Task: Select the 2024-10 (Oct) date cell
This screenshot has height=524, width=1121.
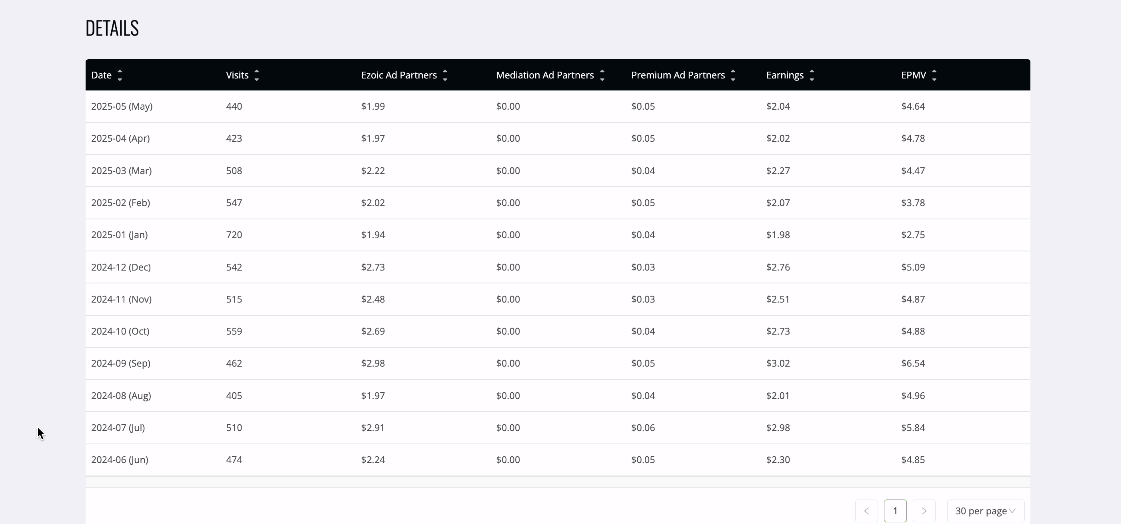Action: point(120,332)
